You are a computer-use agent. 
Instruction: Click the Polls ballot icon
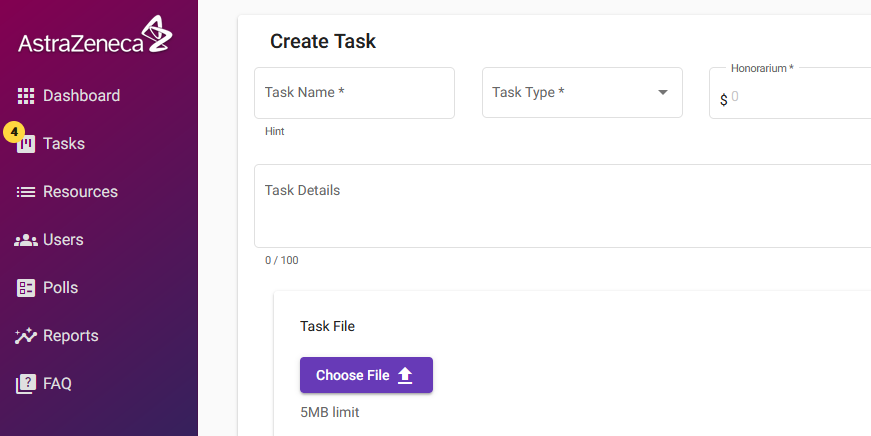26,288
